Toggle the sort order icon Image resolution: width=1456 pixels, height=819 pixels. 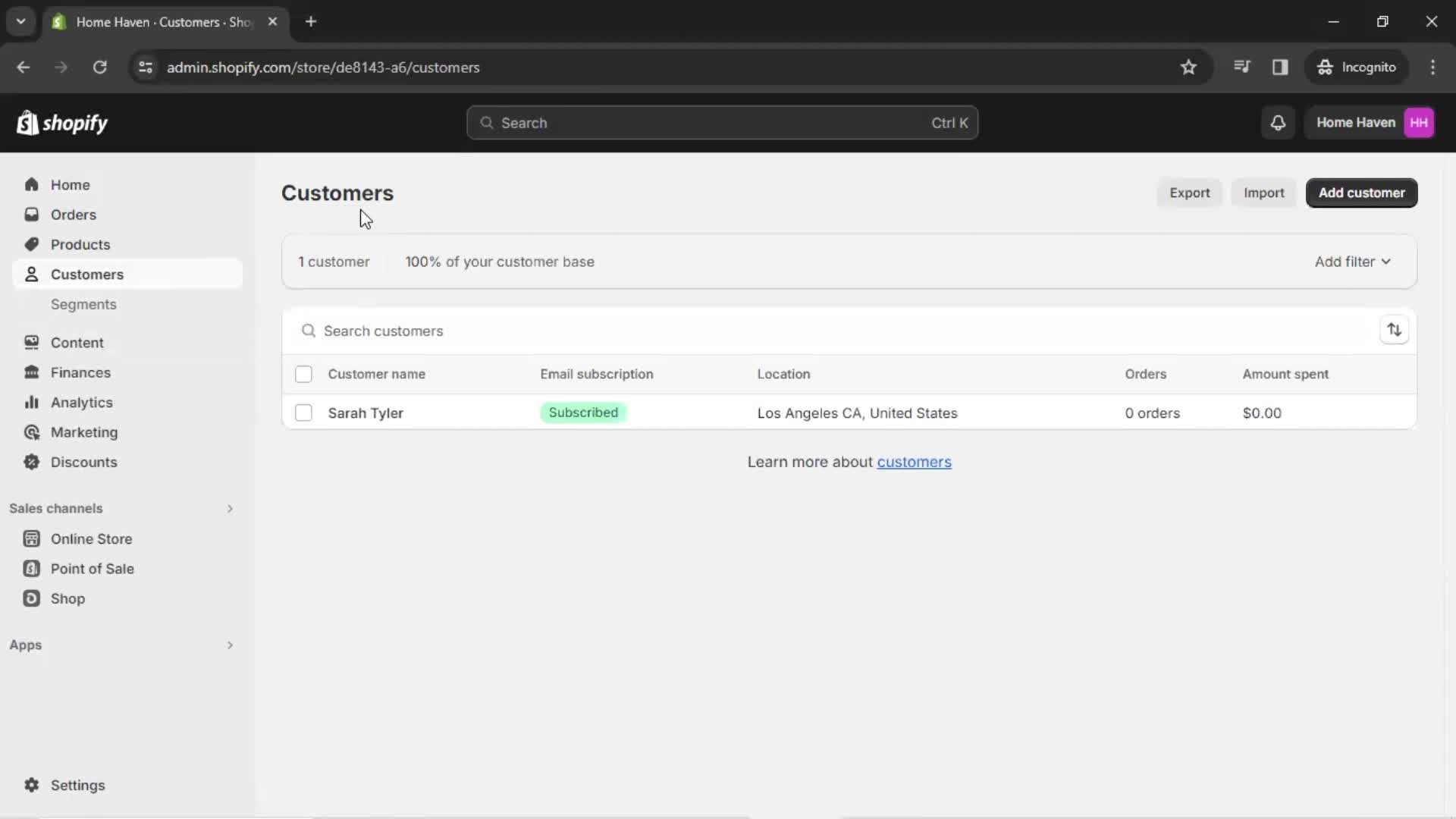click(1393, 330)
